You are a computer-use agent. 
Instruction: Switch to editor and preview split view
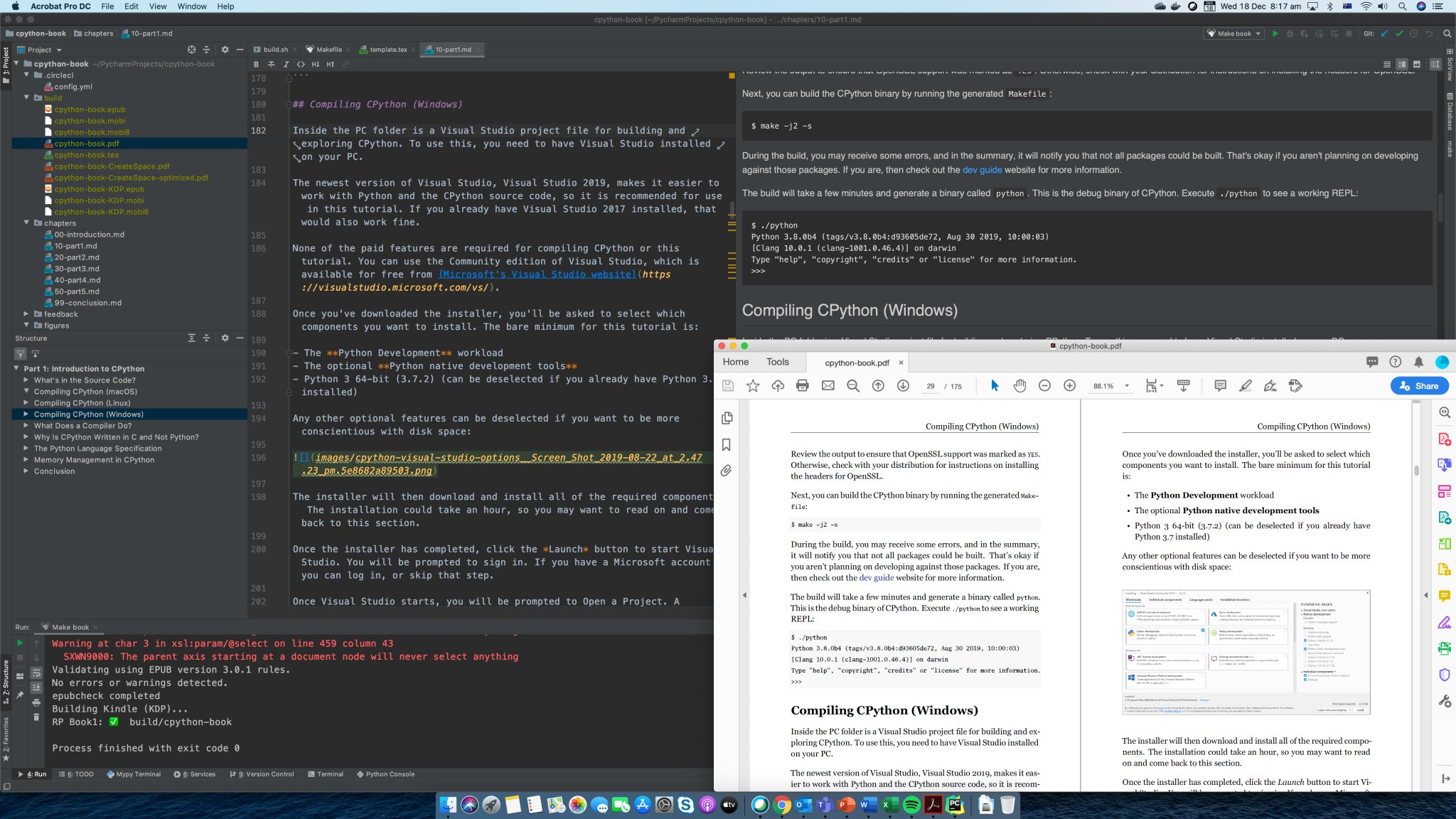click(1402, 64)
